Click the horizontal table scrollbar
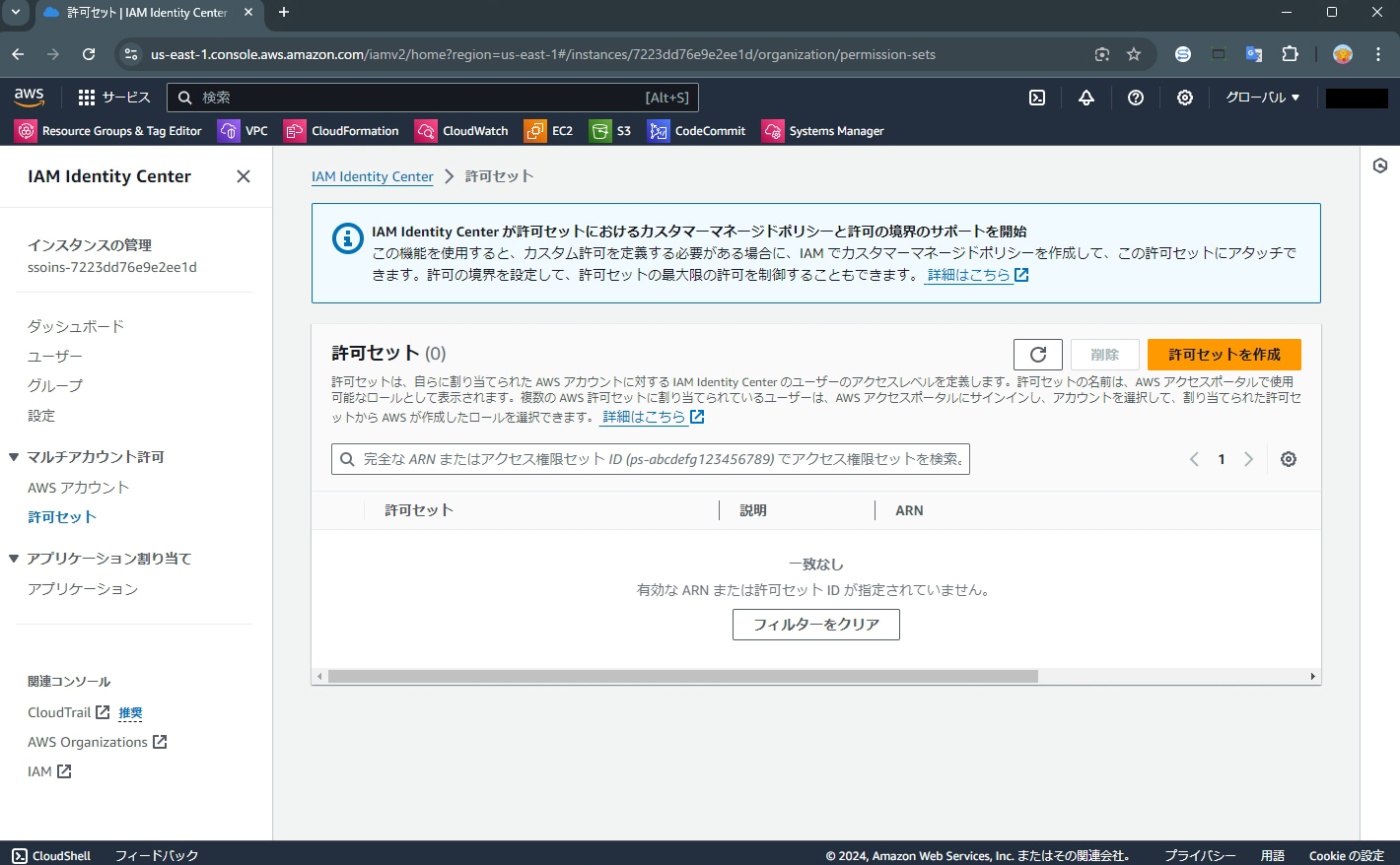The width and height of the screenshot is (1400, 865). pos(683,677)
